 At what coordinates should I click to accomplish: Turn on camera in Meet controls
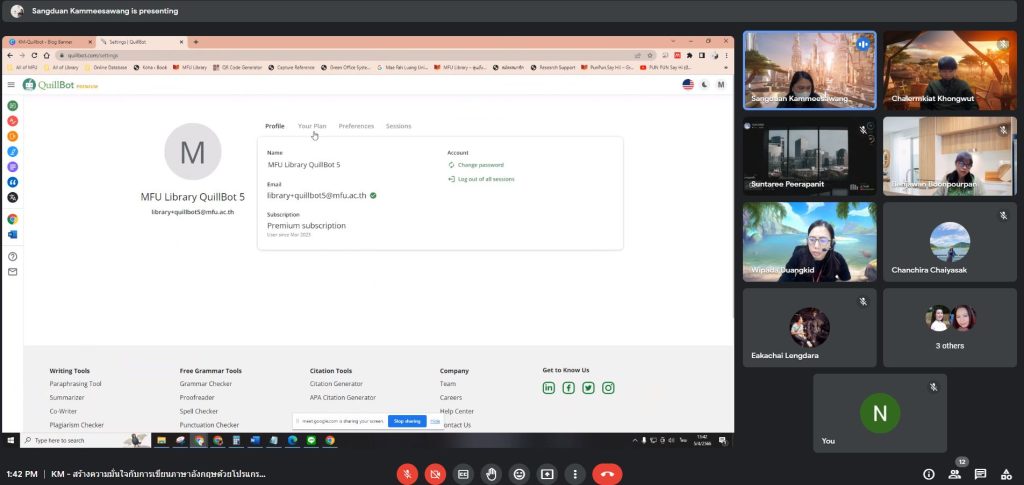click(x=435, y=474)
